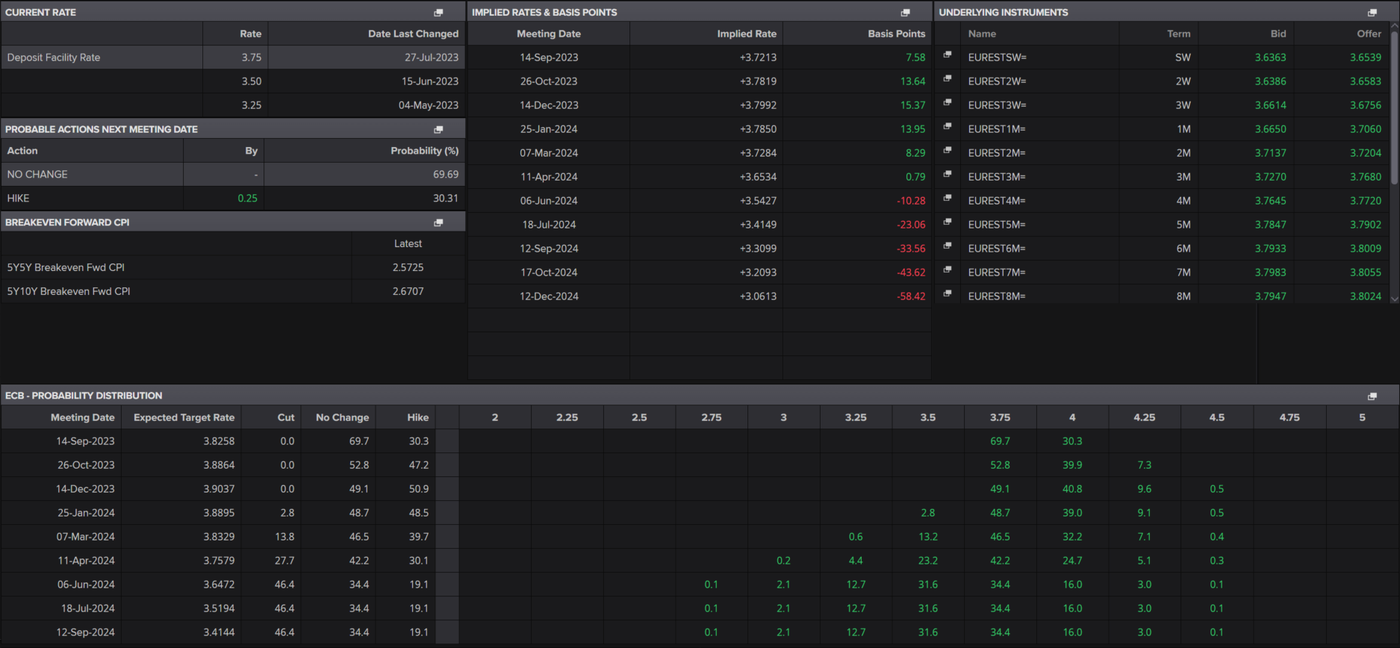The image size is (1400, 648).
Task: Click the Underlying Instruments scrollbar thumb
Action: 1395,110
